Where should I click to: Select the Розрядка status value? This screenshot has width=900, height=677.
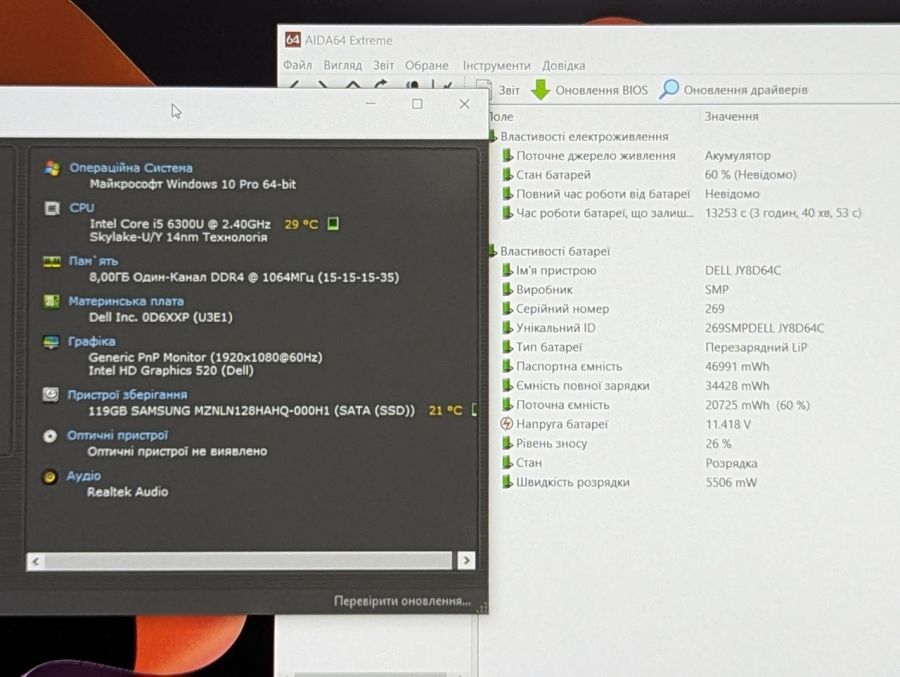731,463
